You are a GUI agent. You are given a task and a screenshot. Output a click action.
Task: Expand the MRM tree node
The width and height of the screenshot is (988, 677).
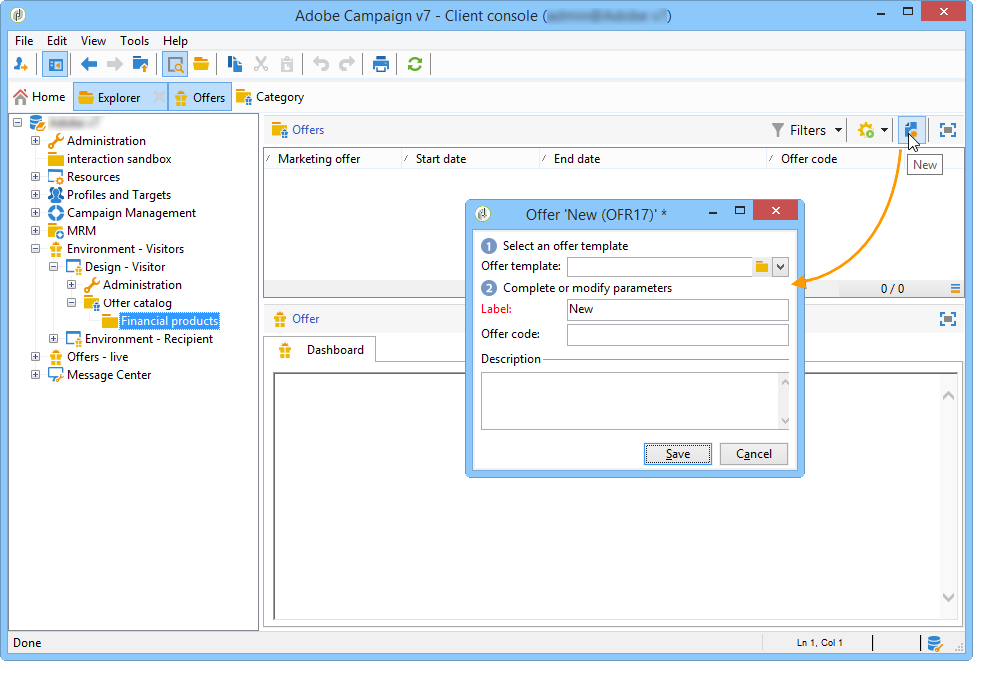(x=35, y=231)
